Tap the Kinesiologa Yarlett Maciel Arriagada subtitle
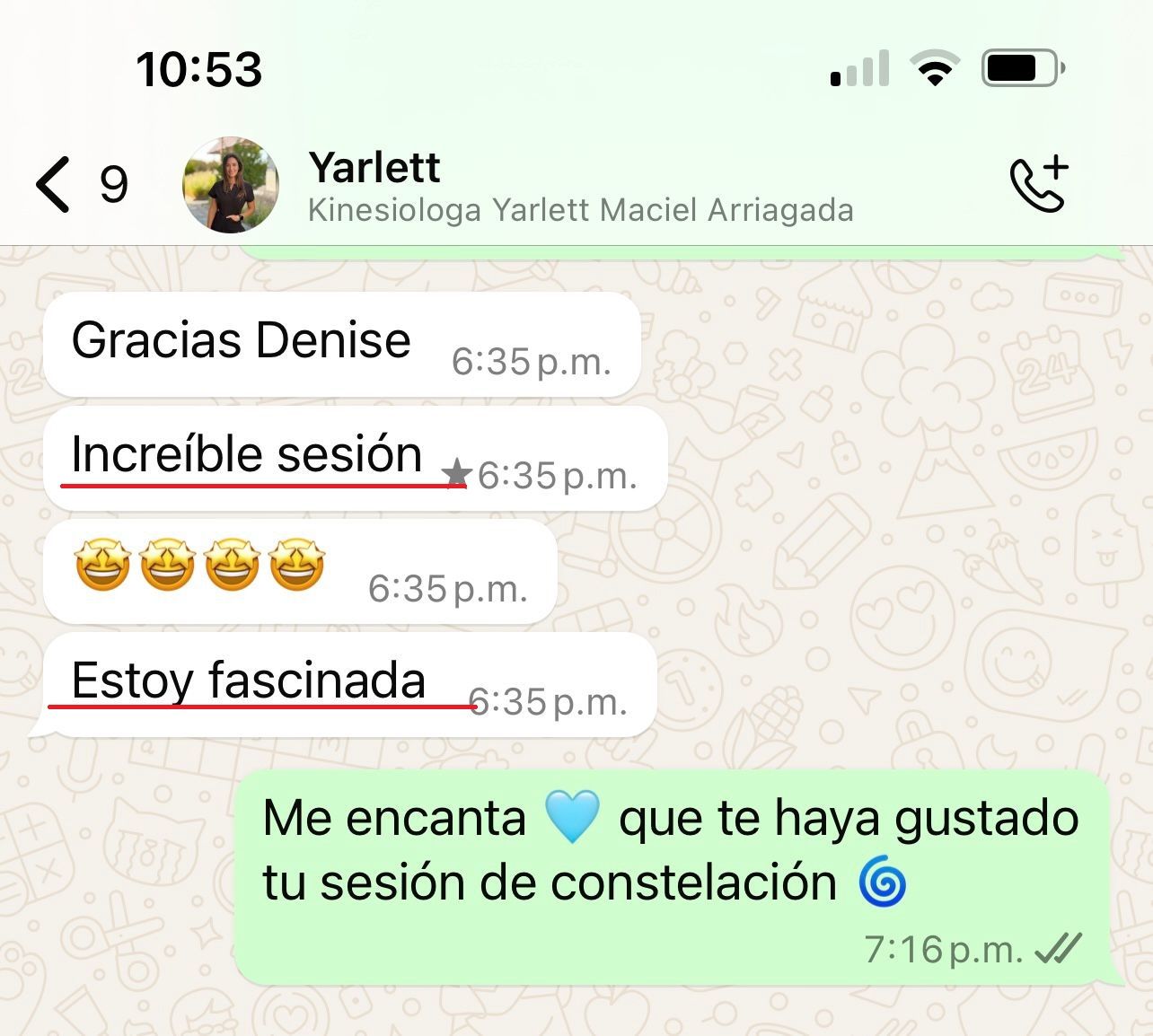The width and height of the screenshot is (1153, 1036). pos(580,210)
